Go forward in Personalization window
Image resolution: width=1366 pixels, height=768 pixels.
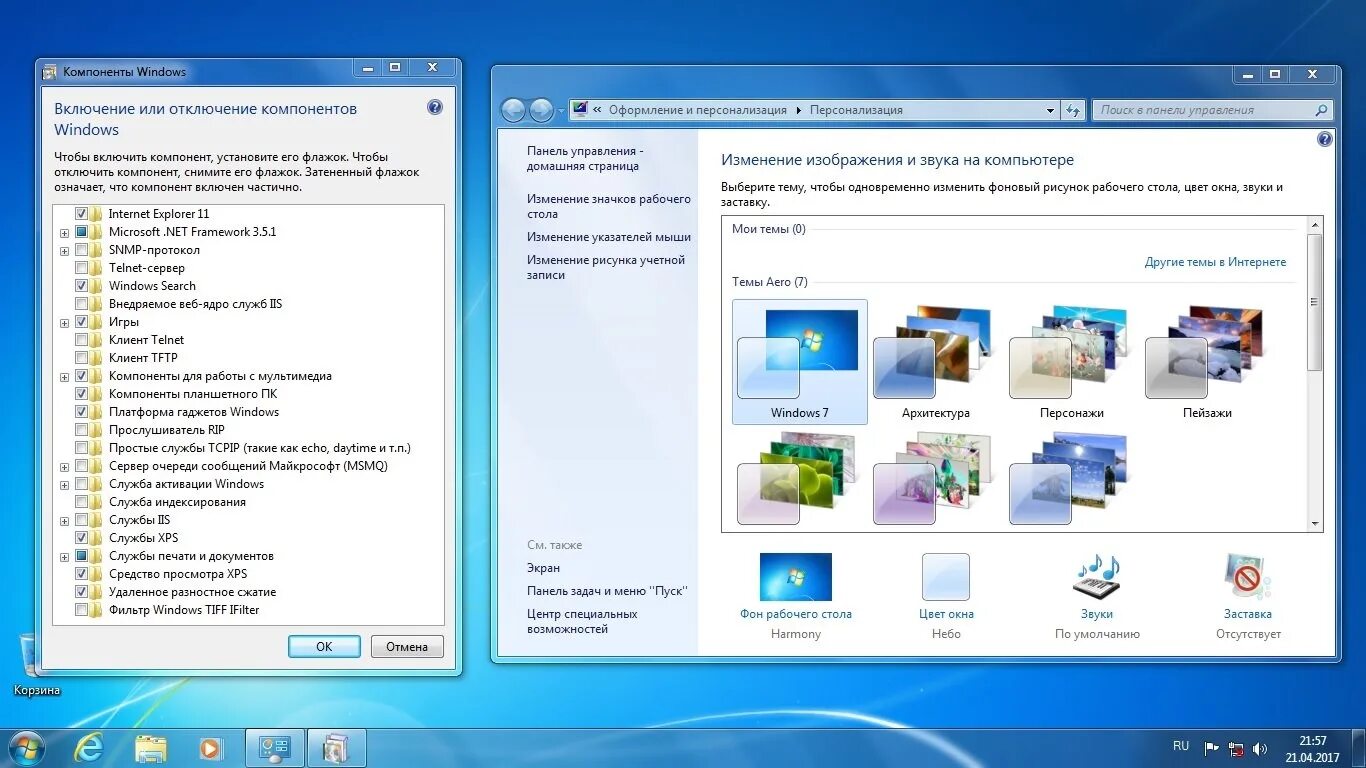(541, 110)
